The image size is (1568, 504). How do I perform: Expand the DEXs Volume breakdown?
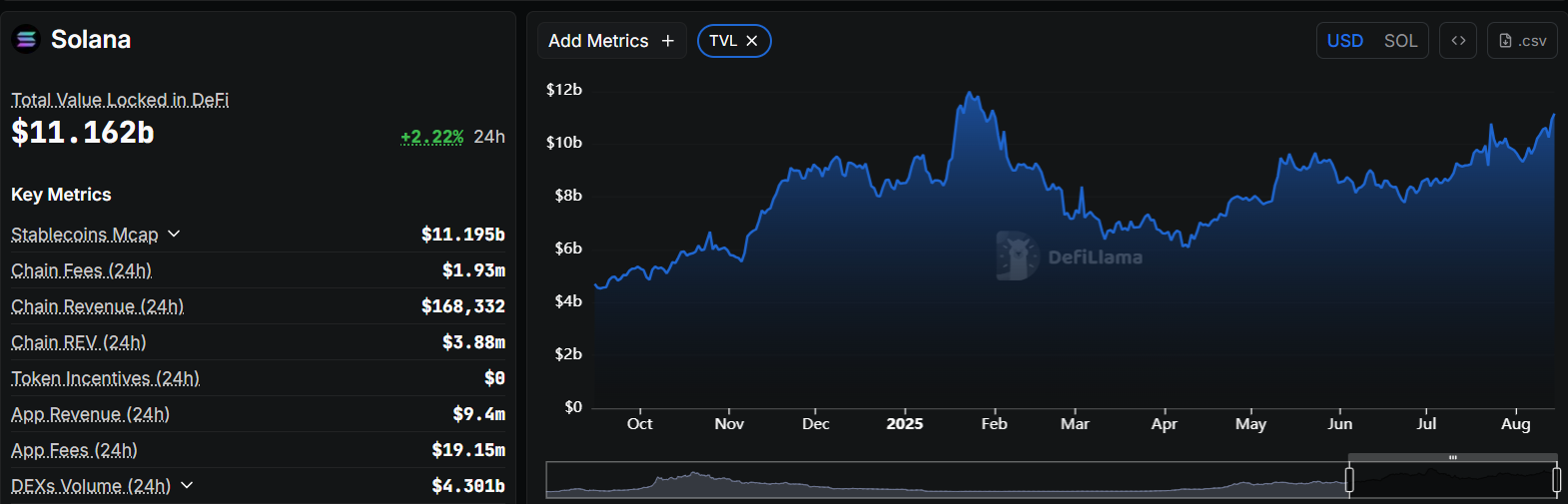[x=187, y=485]
